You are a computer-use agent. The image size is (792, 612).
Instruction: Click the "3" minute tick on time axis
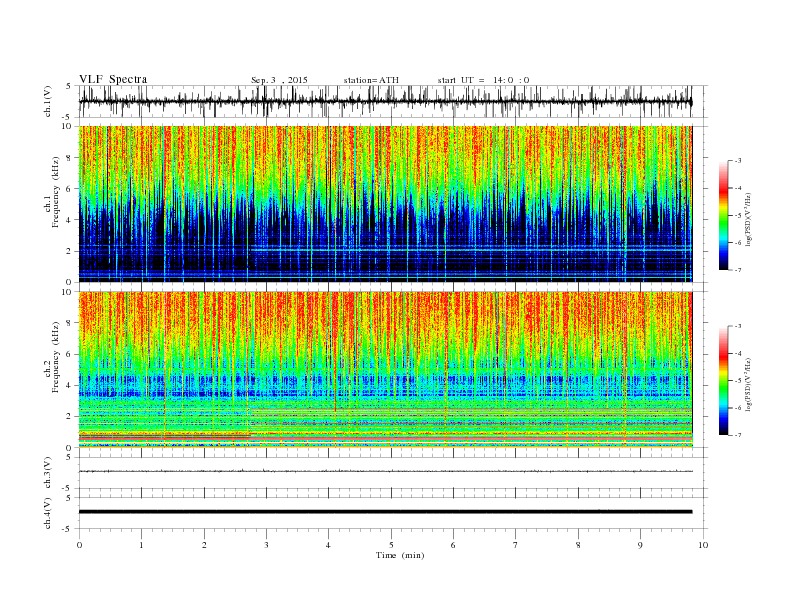(266, 545)
